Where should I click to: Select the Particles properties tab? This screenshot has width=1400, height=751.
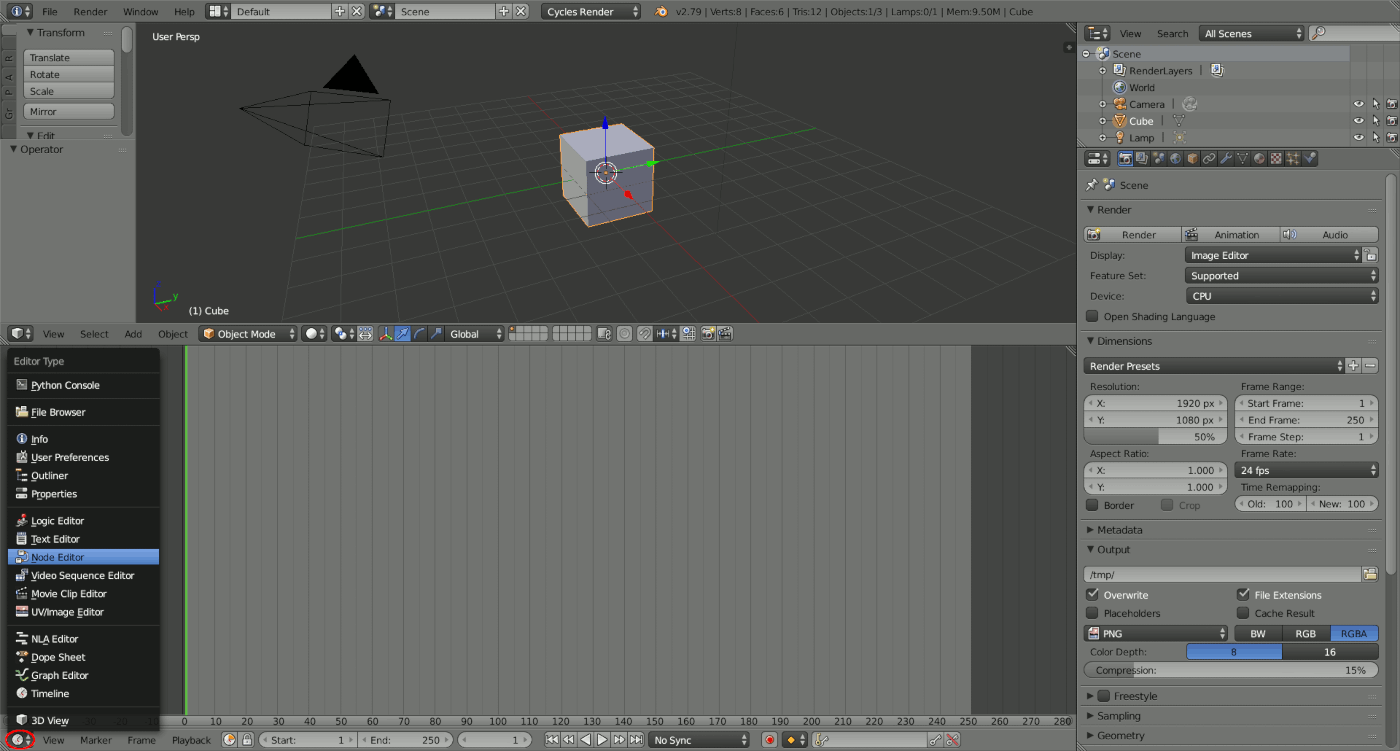coord(1292,158)
